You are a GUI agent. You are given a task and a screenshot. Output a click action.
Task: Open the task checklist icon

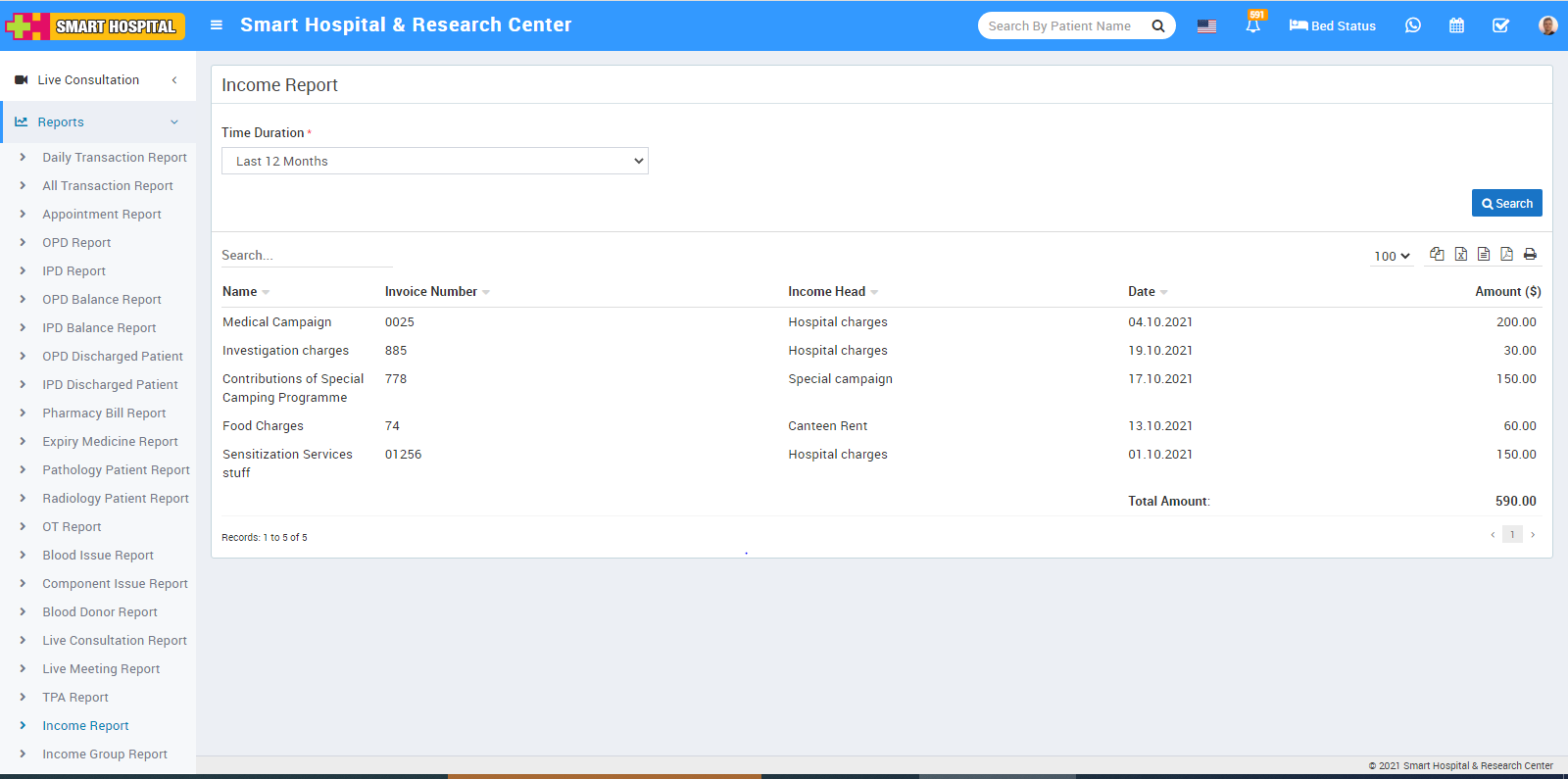pyautogui.click(x=1500, y=25)
